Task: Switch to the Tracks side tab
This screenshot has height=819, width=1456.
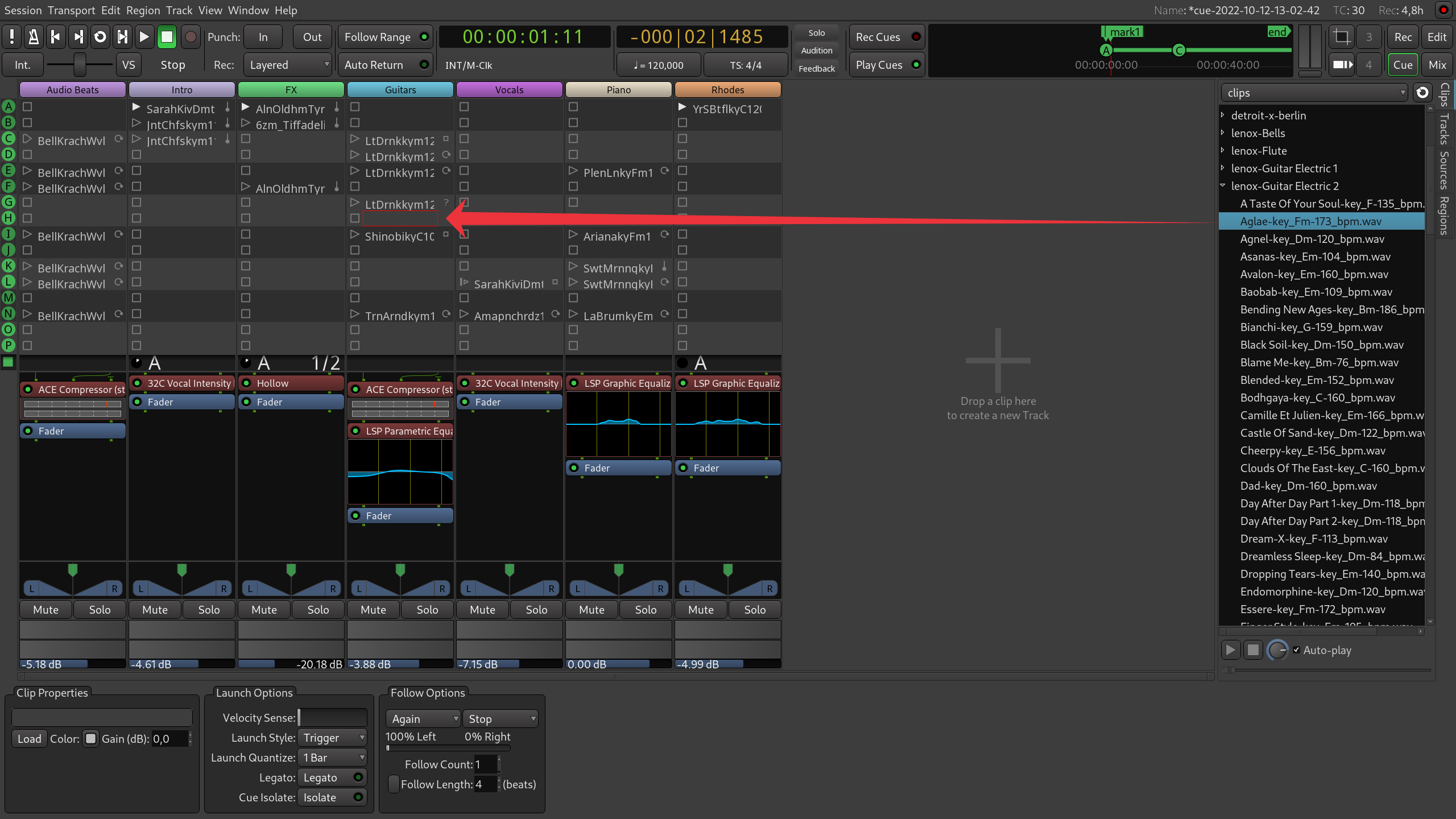Action: click(x=1445, y=129)
